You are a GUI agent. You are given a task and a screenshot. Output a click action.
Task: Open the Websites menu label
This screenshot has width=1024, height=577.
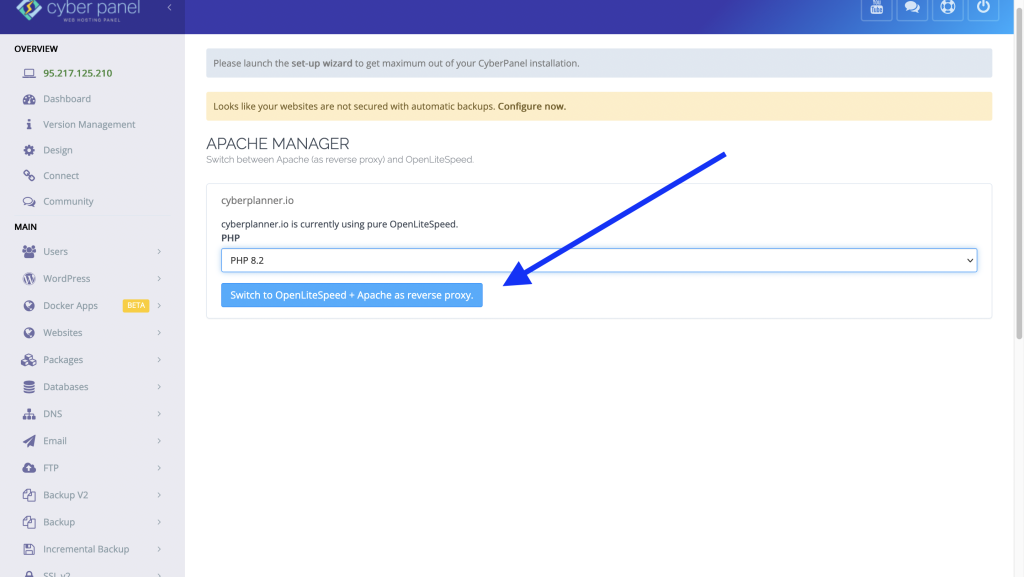click(x=63, y=333)
